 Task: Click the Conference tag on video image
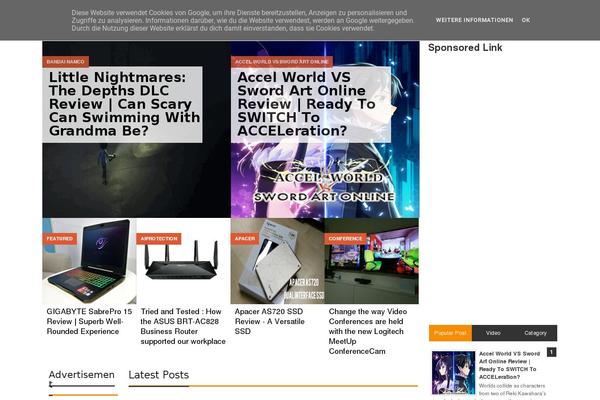[x=345, y=238]
